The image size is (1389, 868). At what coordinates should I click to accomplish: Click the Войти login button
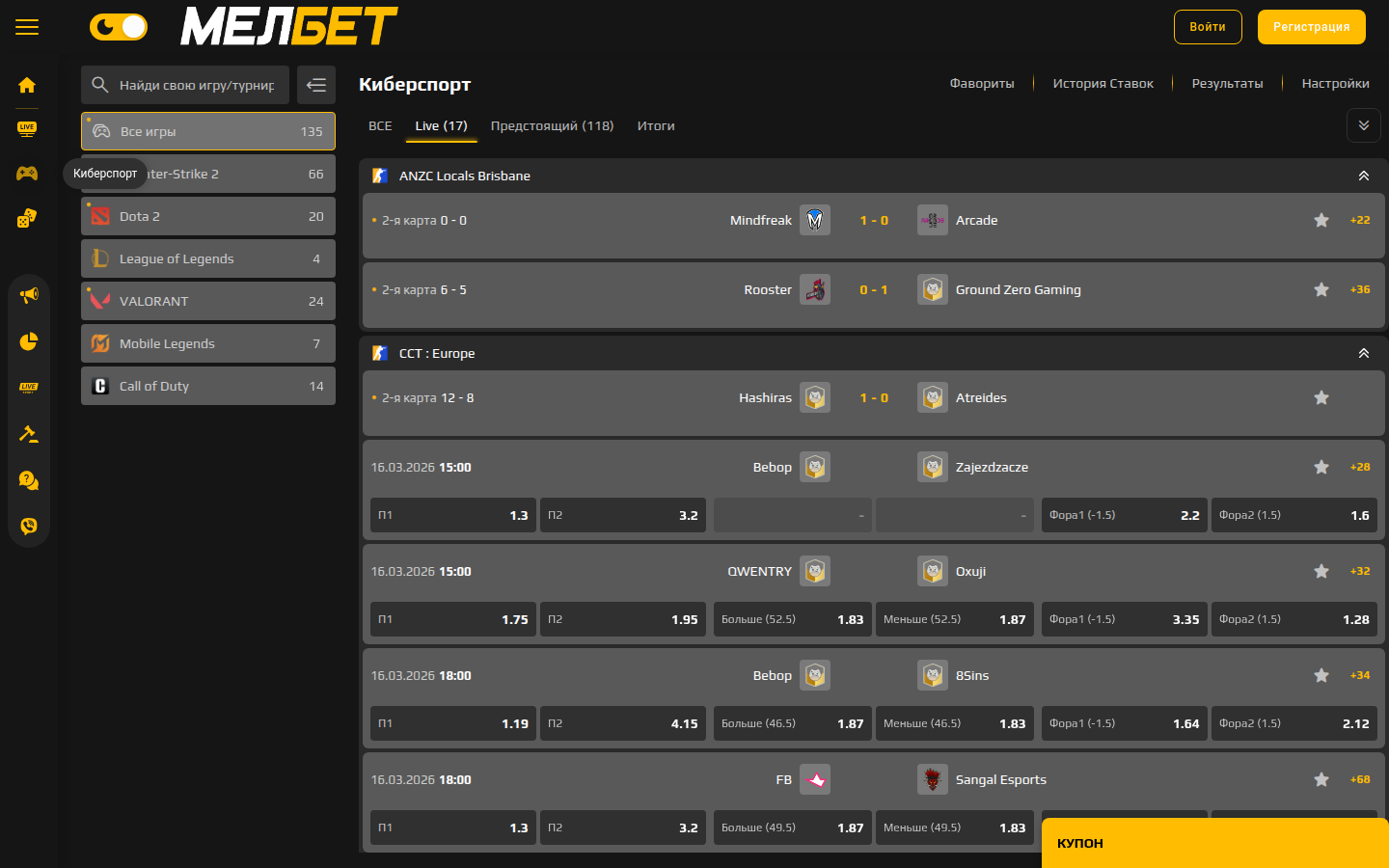1207,27
